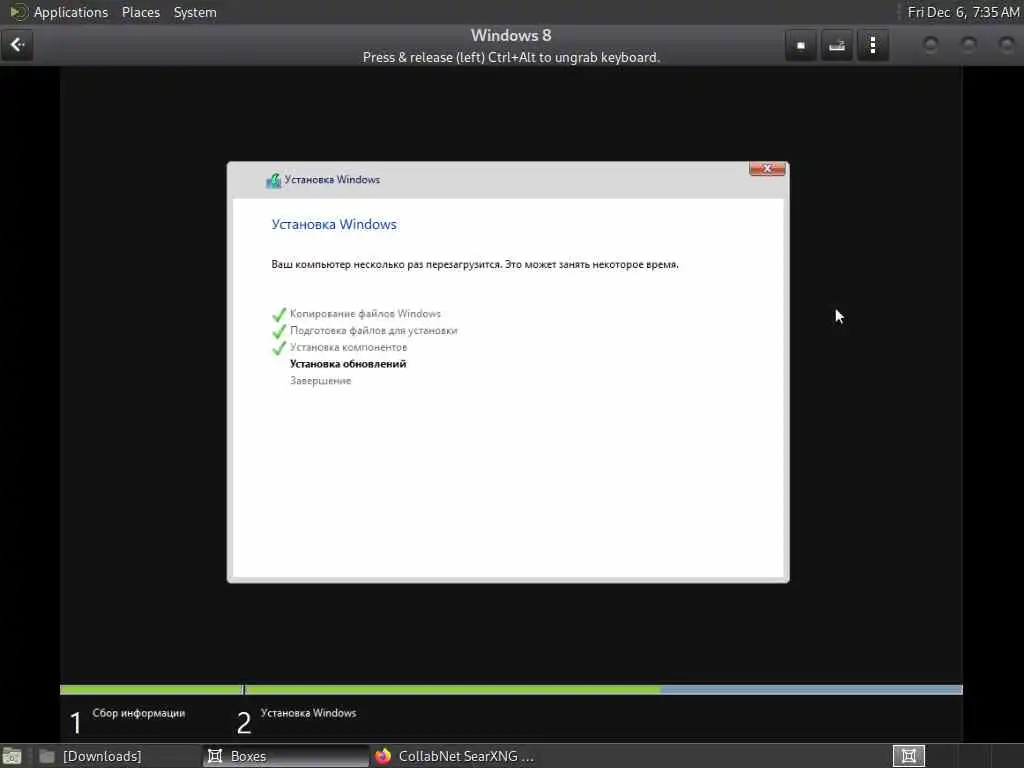Click the installation progress bar
Viewport: 1024px width, 768px height.
pyautogui.click(x=511, y=690)
